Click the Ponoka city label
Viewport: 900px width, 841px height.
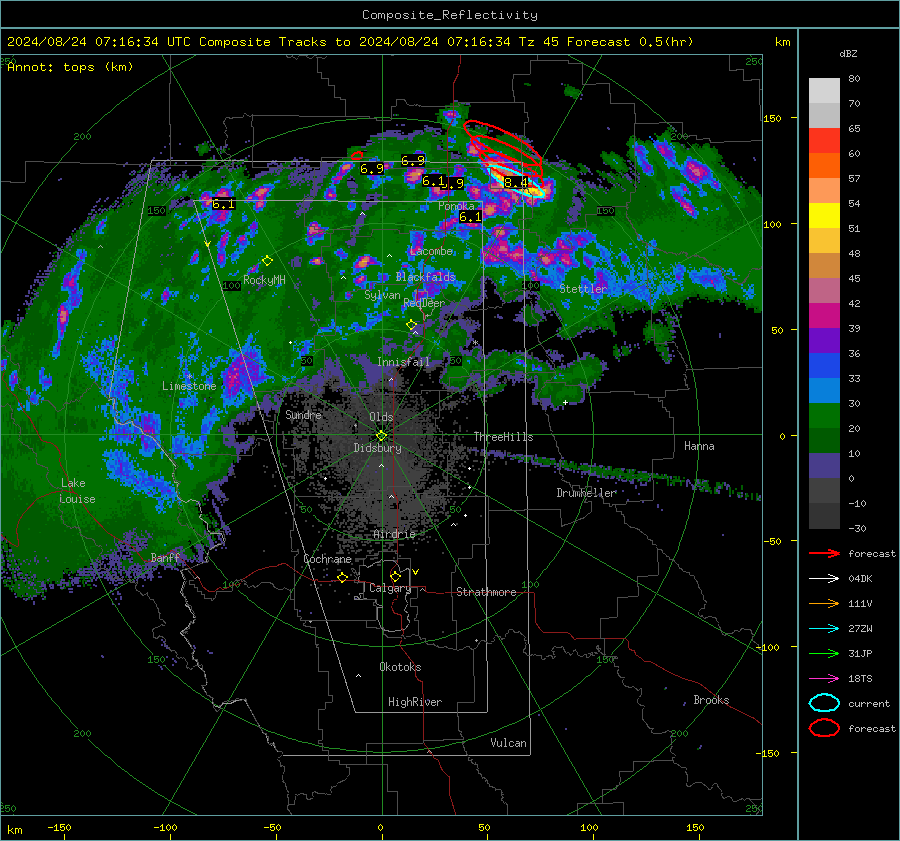coord(456,206)
